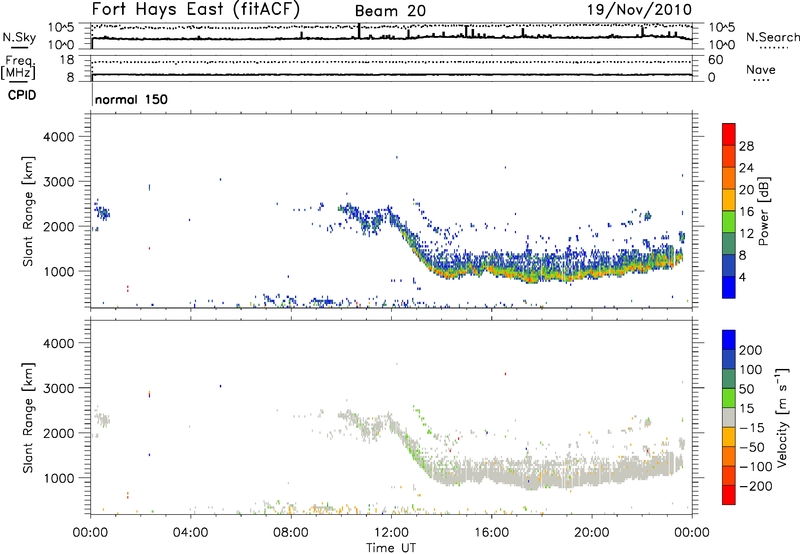Pick the bright blue top velocity color bar segment
Screen dimensions: 800x554
(x=729, y=340)
